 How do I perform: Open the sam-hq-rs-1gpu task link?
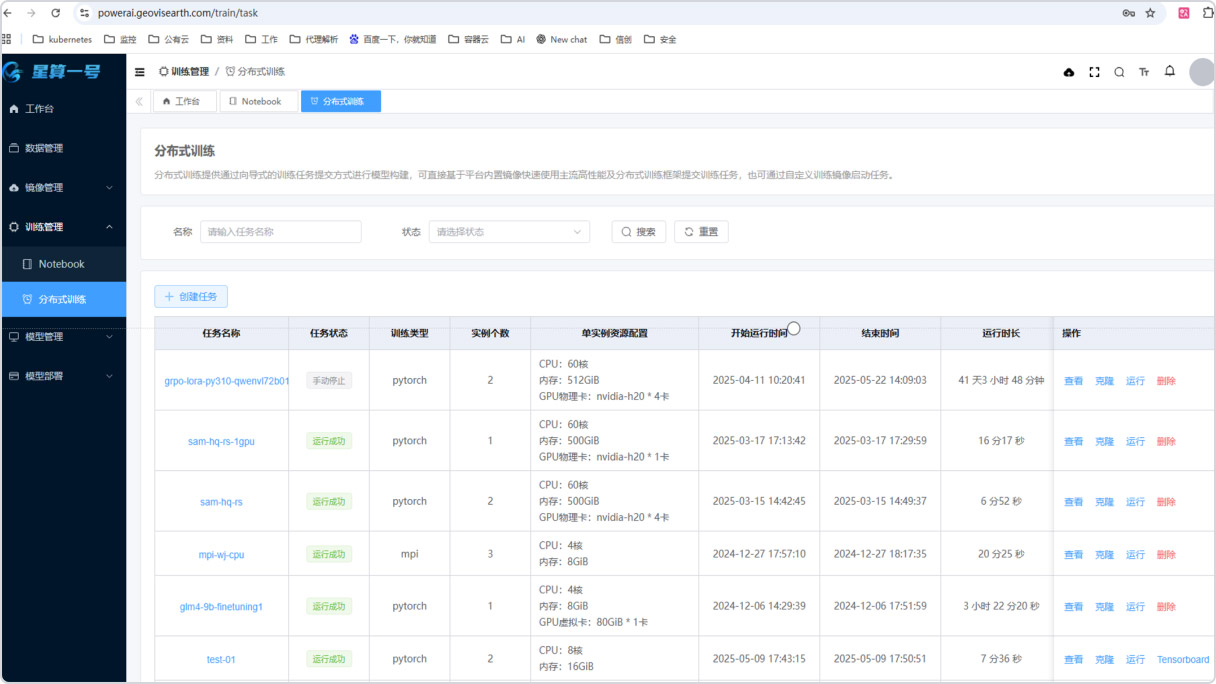221,441
